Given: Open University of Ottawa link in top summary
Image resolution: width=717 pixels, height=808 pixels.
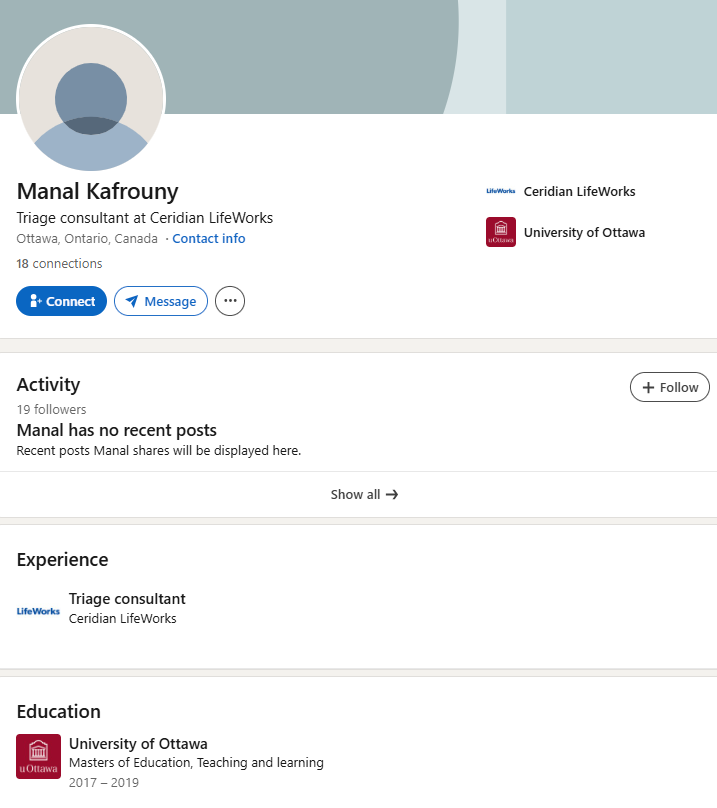Looking at the screenshot, I should tap(584, 232).
